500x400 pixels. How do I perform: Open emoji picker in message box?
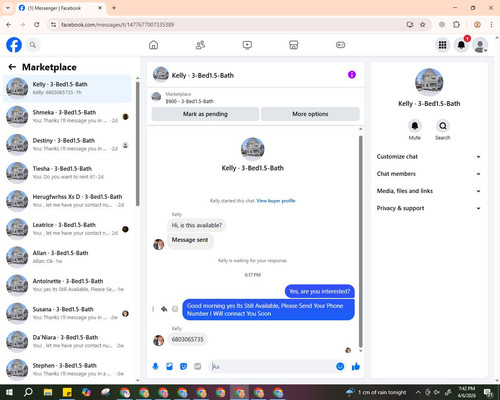[x=340, y=367]
